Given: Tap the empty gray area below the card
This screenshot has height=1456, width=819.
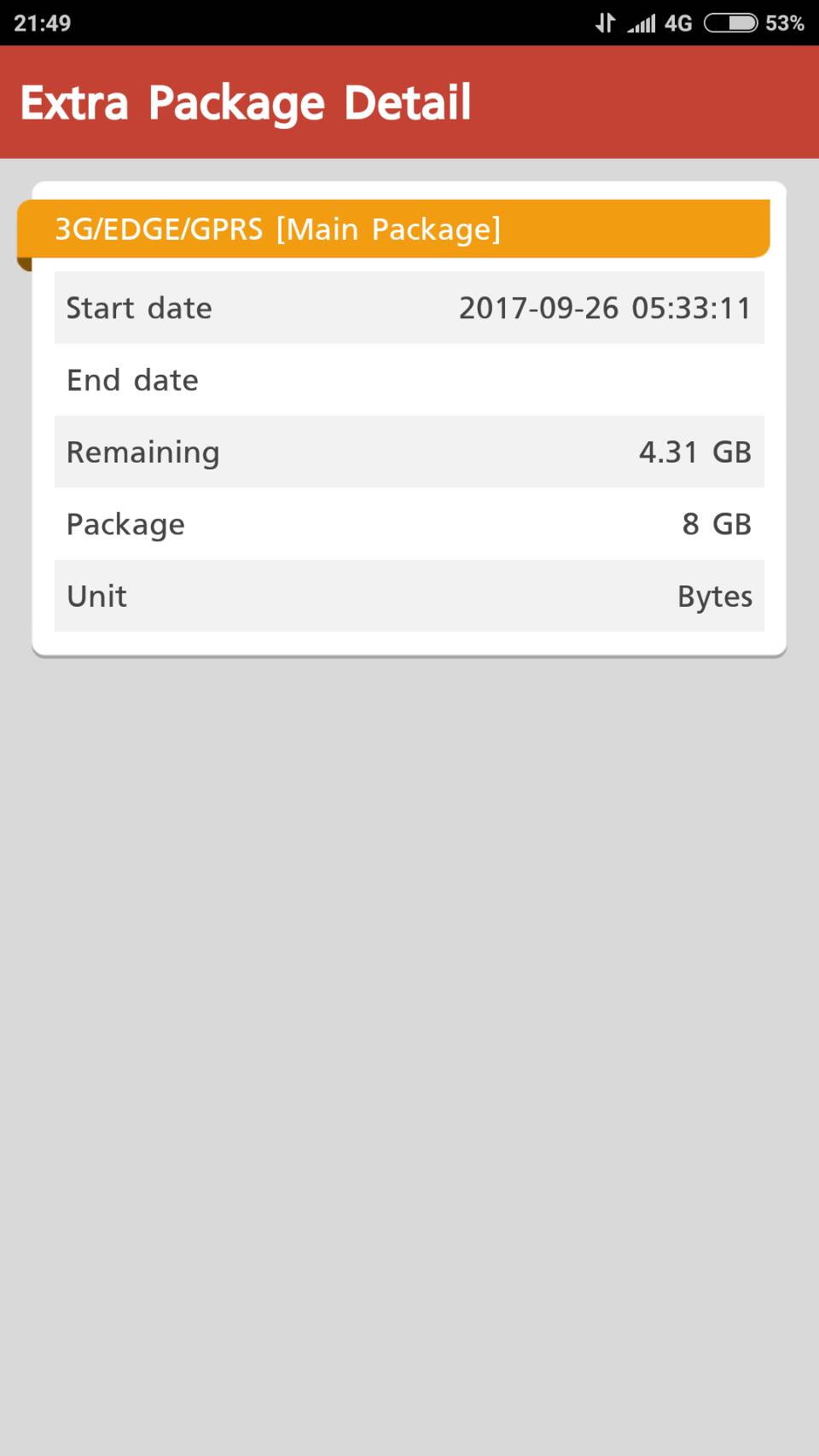Looking at the screenshot, I should [409, 1024].
